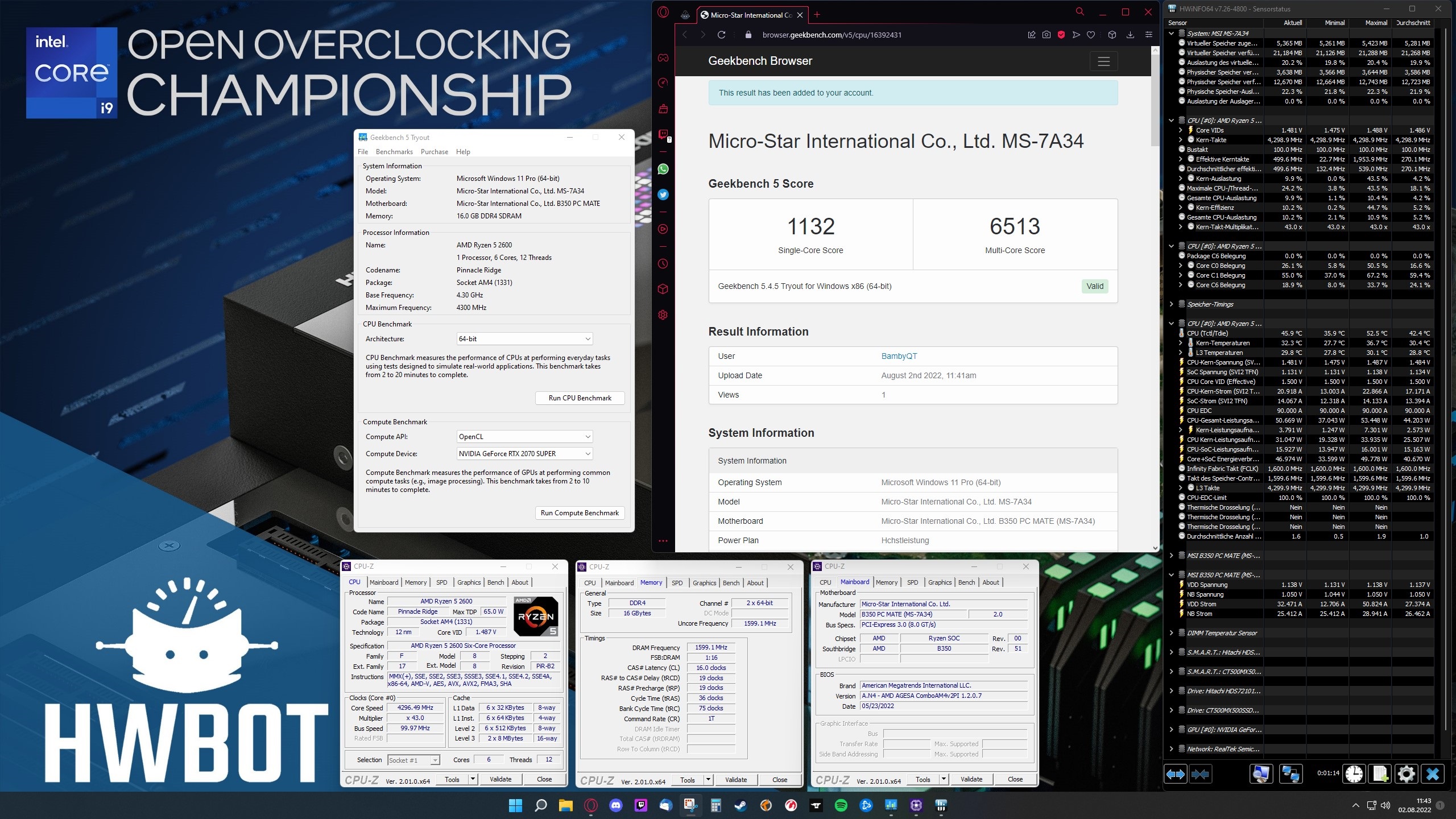This screenshot has height=819, width=1456.
Task: Open Extensions cube icon in Opera sidebar
Action: 663,289
